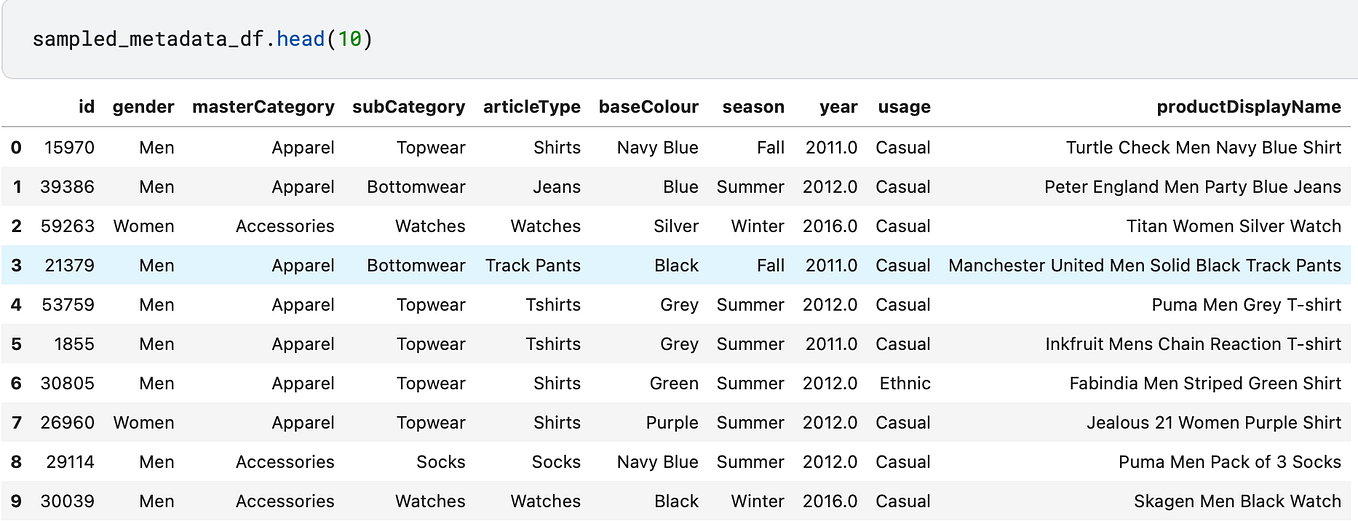
Task: Select the articleType column header
Action: (x=532, y=107)
